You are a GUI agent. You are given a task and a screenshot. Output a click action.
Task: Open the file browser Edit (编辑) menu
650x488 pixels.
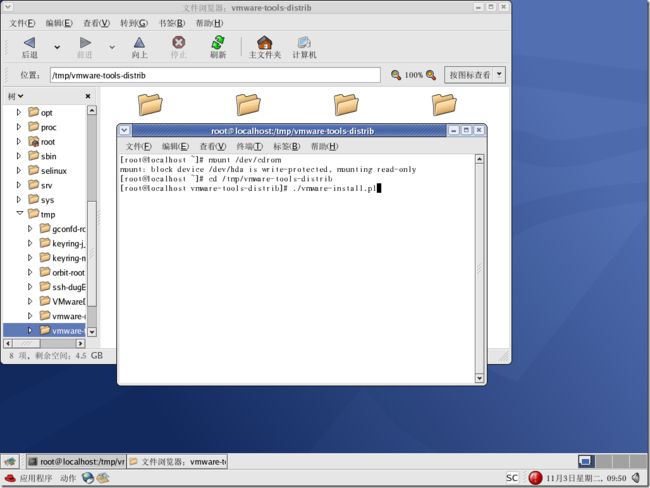[x=59, y=23]
